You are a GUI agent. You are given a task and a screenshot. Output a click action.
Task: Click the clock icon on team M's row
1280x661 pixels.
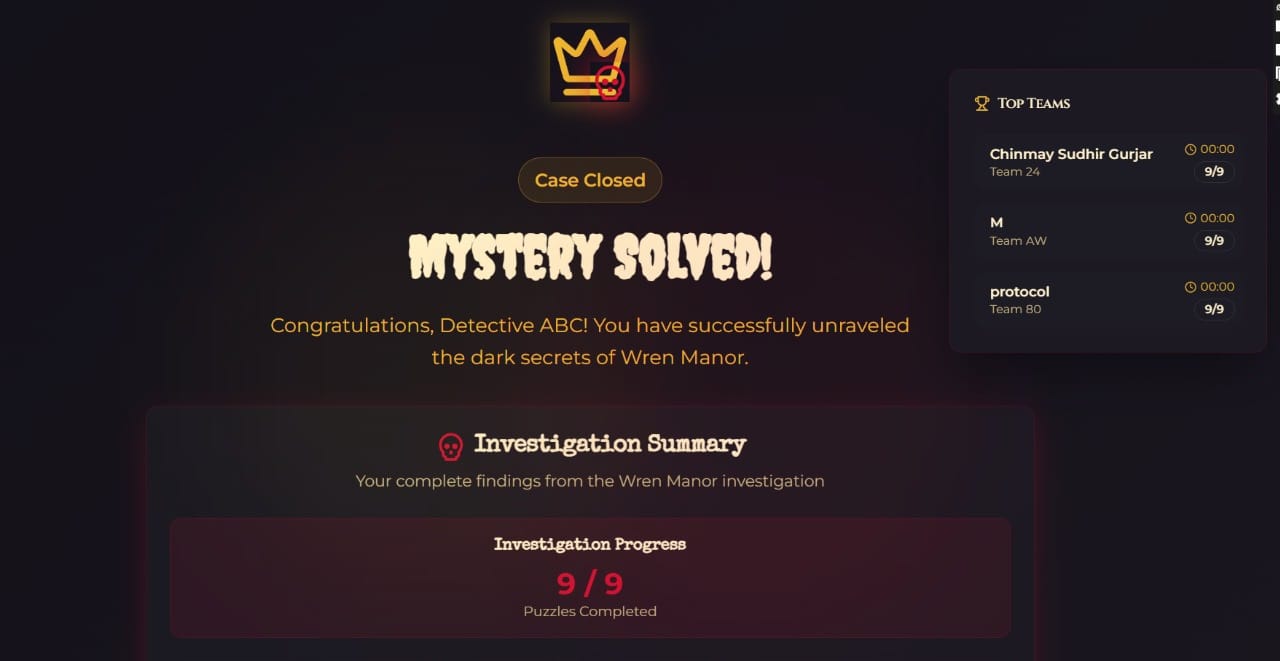(x=1190, y=218)
